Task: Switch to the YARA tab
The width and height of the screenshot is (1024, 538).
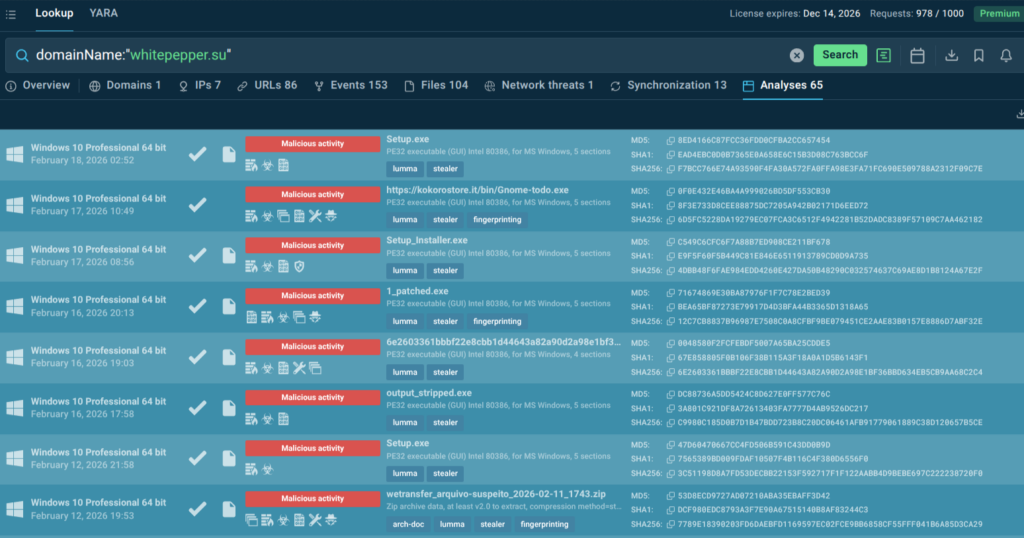Action: point(103,13)
